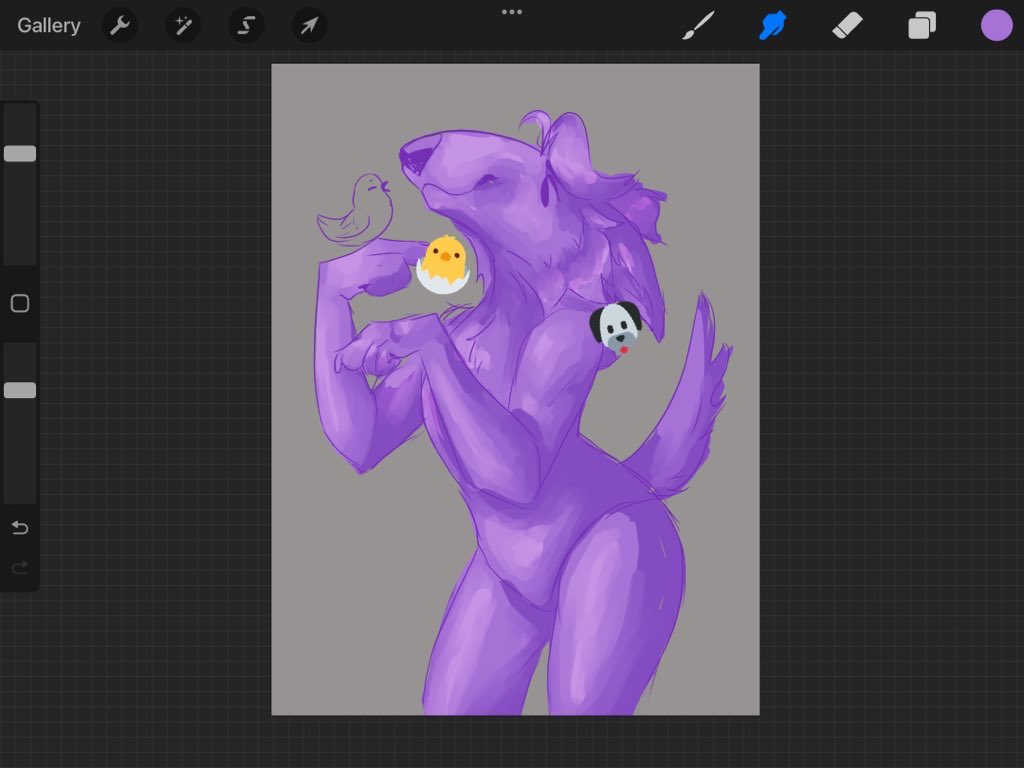Redo the last undone action

(20, 568)
